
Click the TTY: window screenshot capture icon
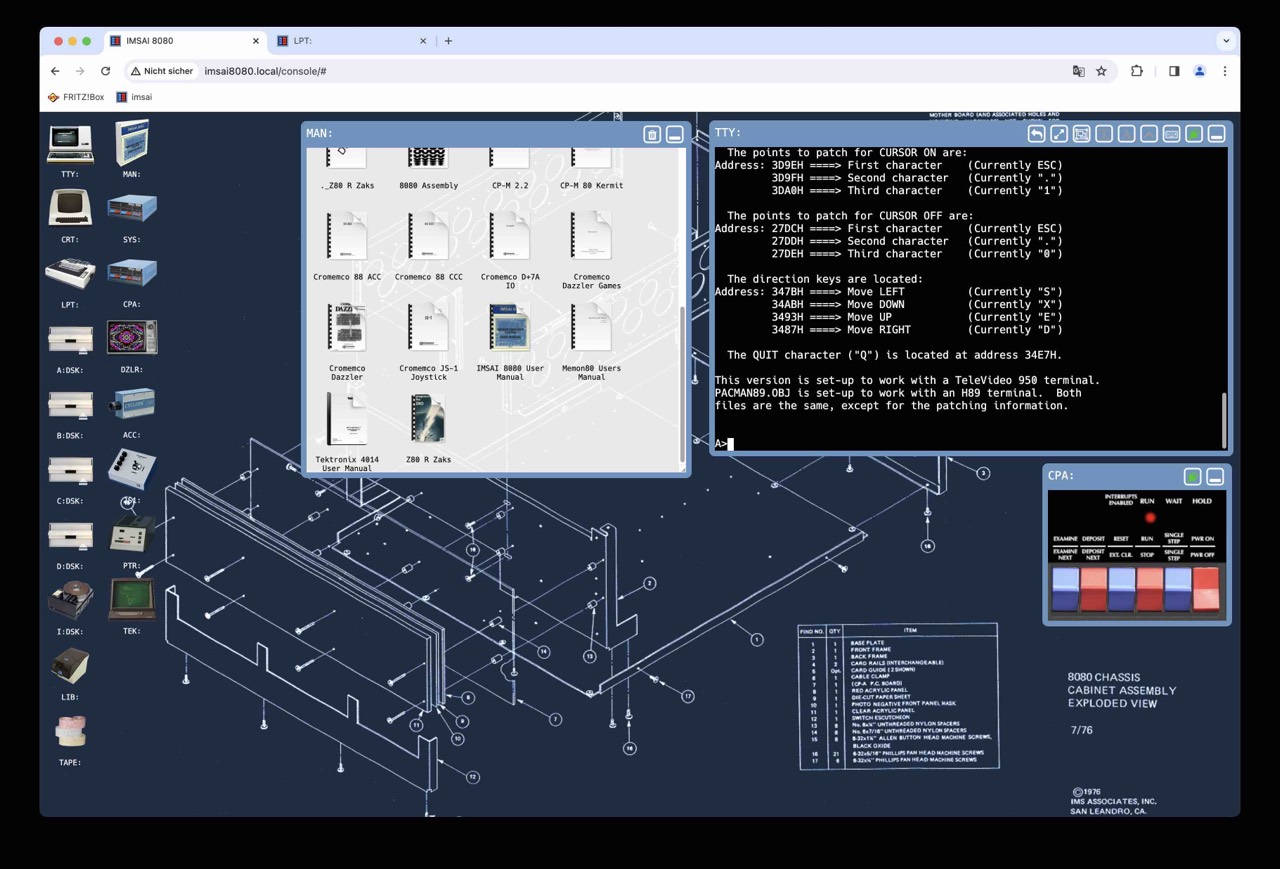coord(1081,134)
